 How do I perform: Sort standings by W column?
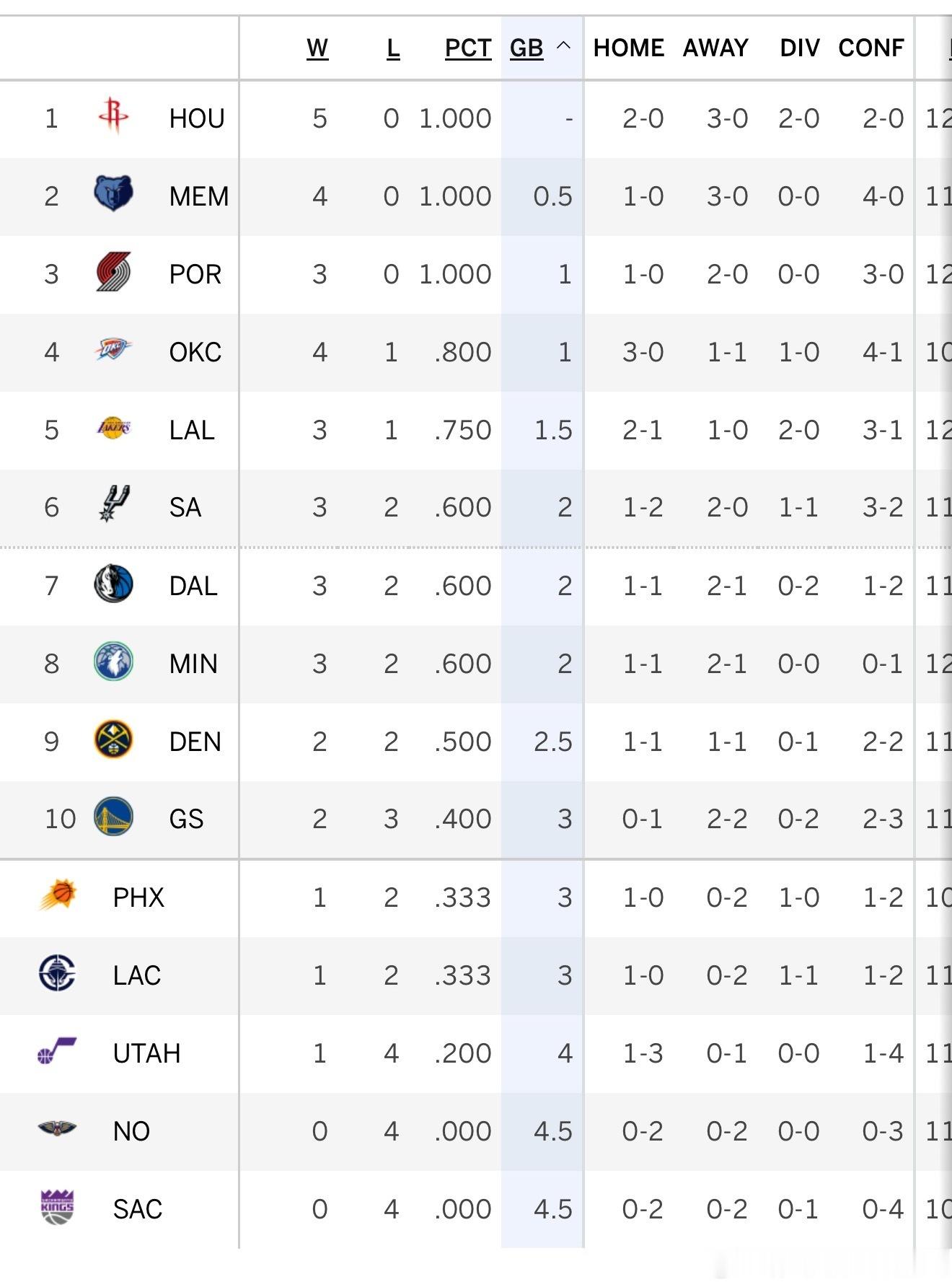(x=317, y=48)
